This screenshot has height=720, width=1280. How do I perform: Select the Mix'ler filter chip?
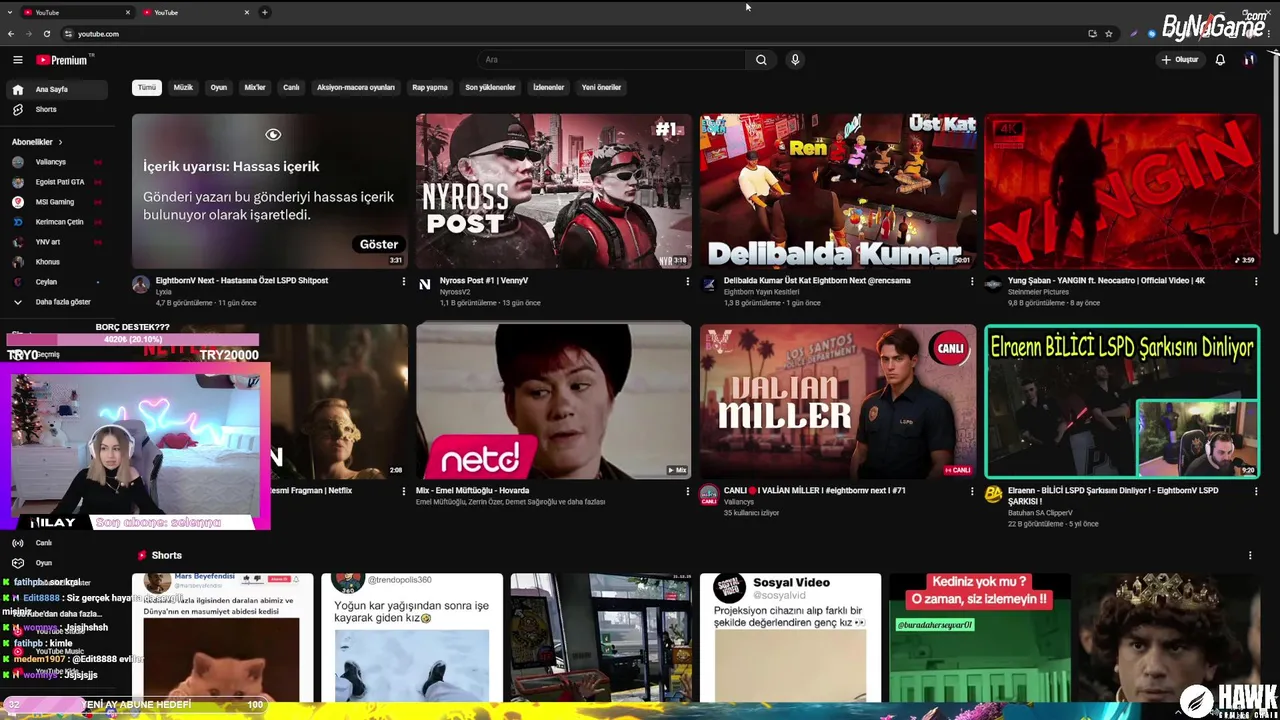pos(255,88)
